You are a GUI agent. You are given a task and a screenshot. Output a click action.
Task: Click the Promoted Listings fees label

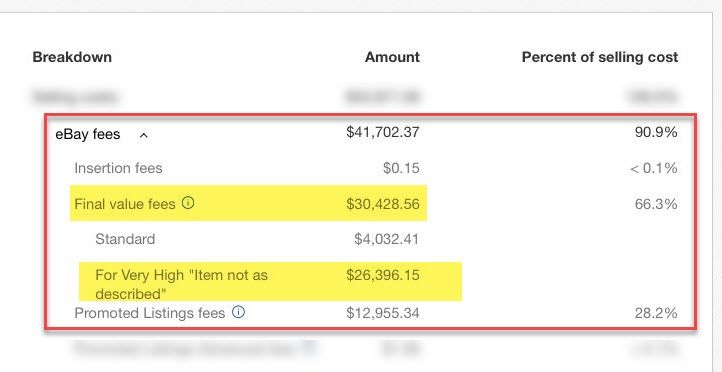point(150,313)
